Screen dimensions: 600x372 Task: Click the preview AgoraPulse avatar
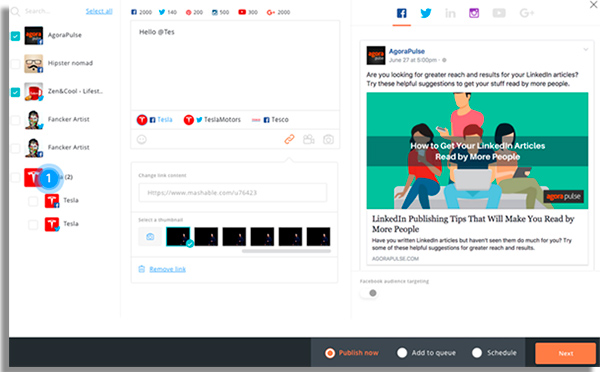pyautogui.click(x=376, y=55)
